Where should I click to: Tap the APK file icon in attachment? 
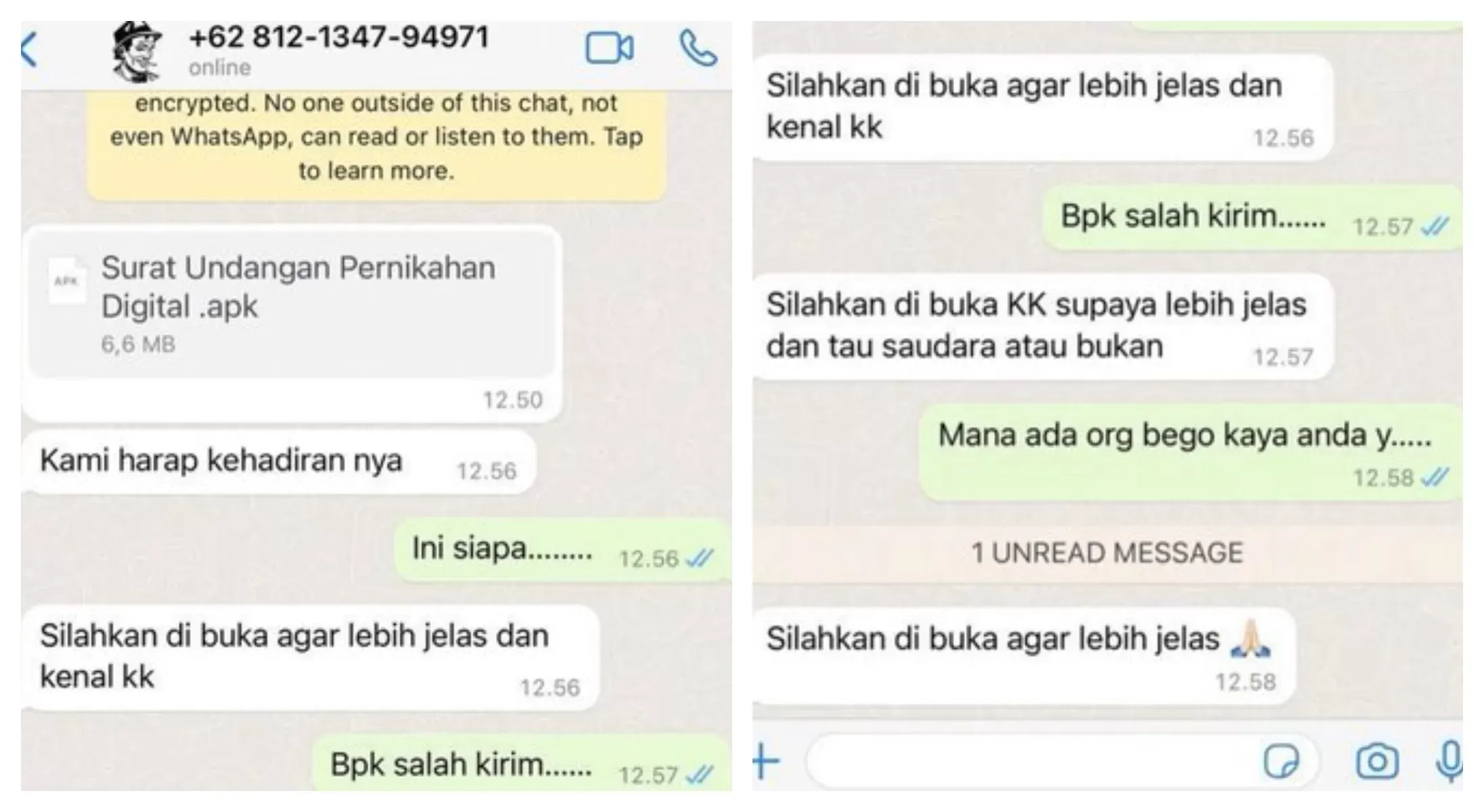(66, 282)
